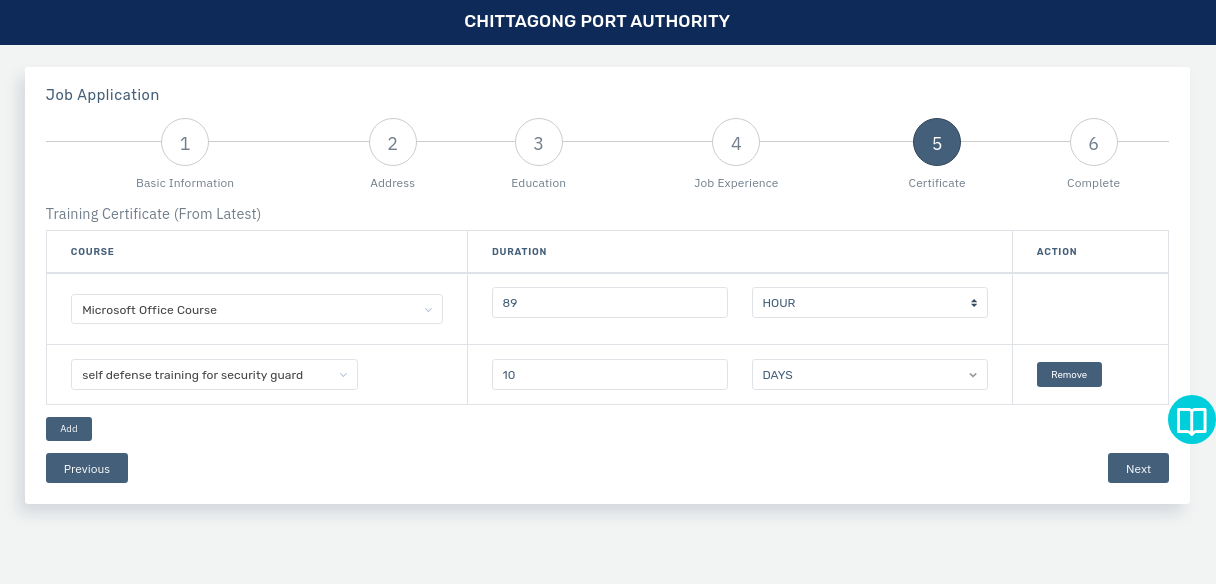The image size is (1216, 584).
Task: Click the Chittagong Port Authority header title
Action: (x=597, y=21)
